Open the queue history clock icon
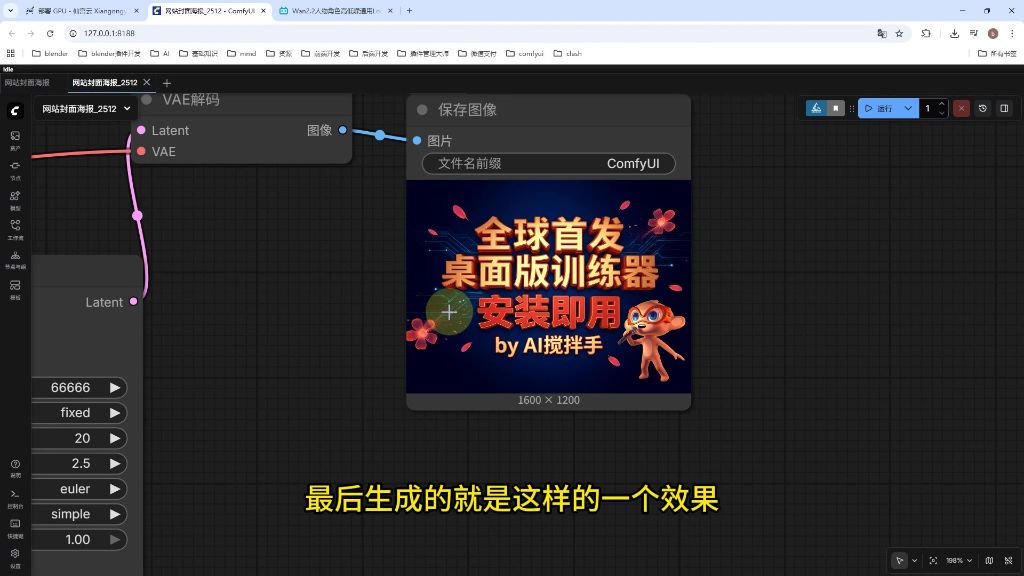 pos(982,108)
